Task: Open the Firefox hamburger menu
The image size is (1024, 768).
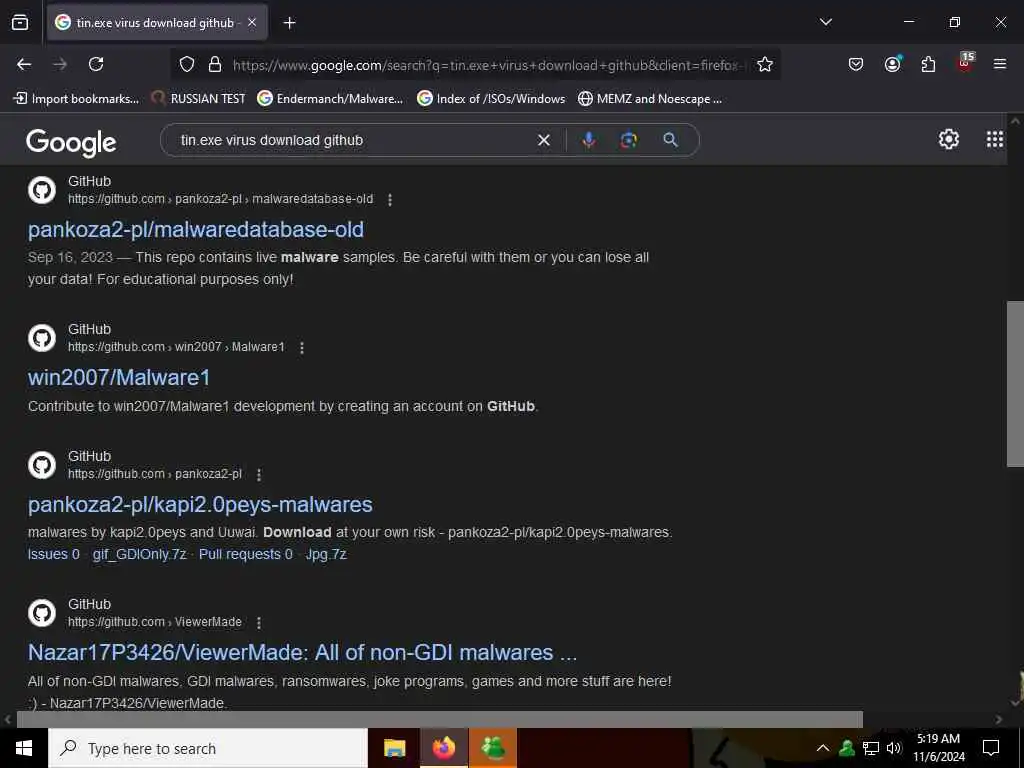Action: pos(999,64)
